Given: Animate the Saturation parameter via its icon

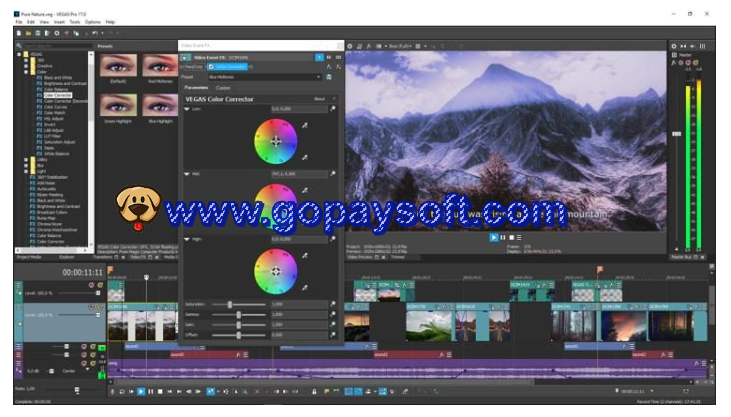Looking at the screenshot, I should click(x=333, y=304).
